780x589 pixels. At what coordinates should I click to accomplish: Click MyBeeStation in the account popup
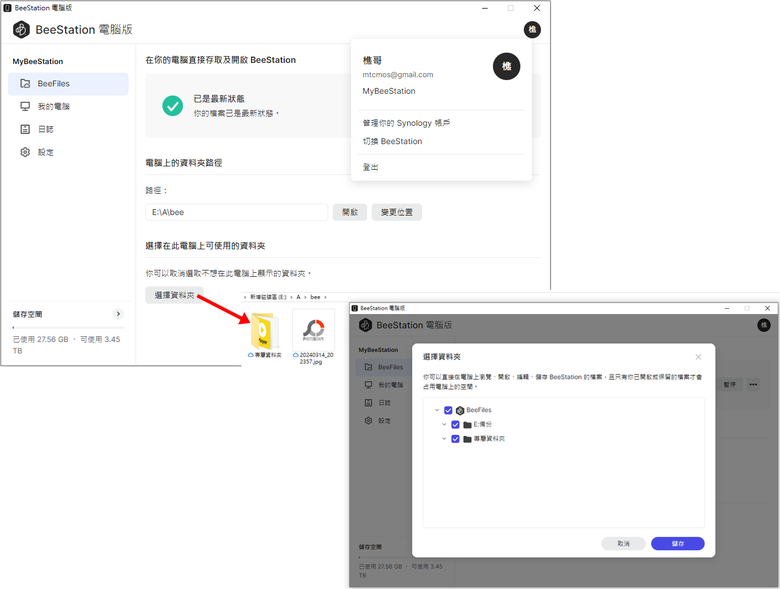tap(389, 91)
